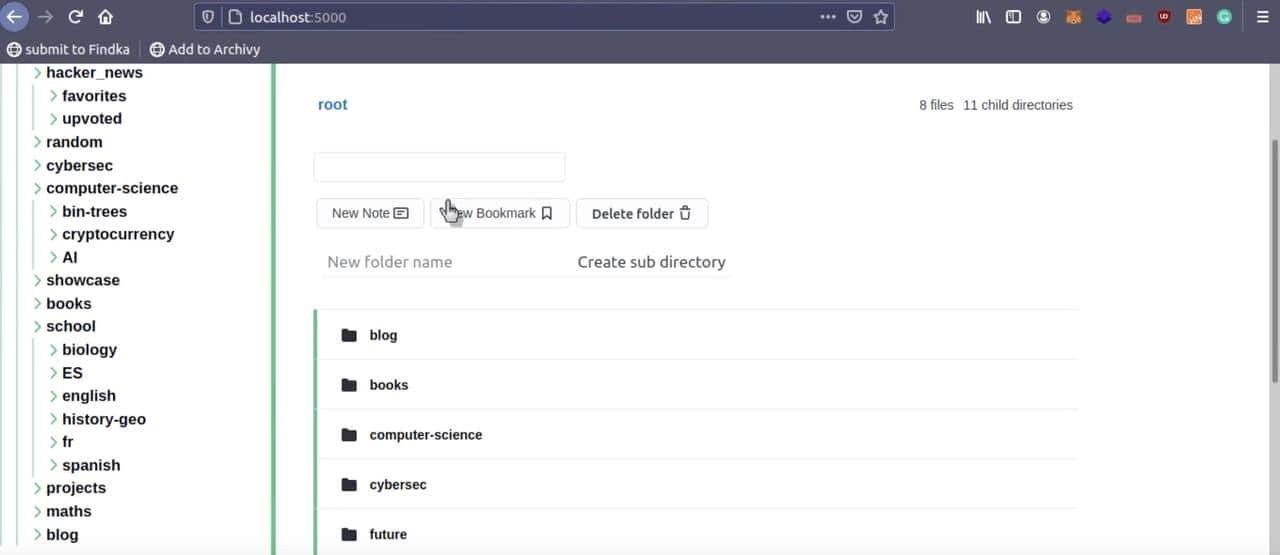Open the history-geo sidebar folder
1280x555 pixels.
[x=104, y=419]
